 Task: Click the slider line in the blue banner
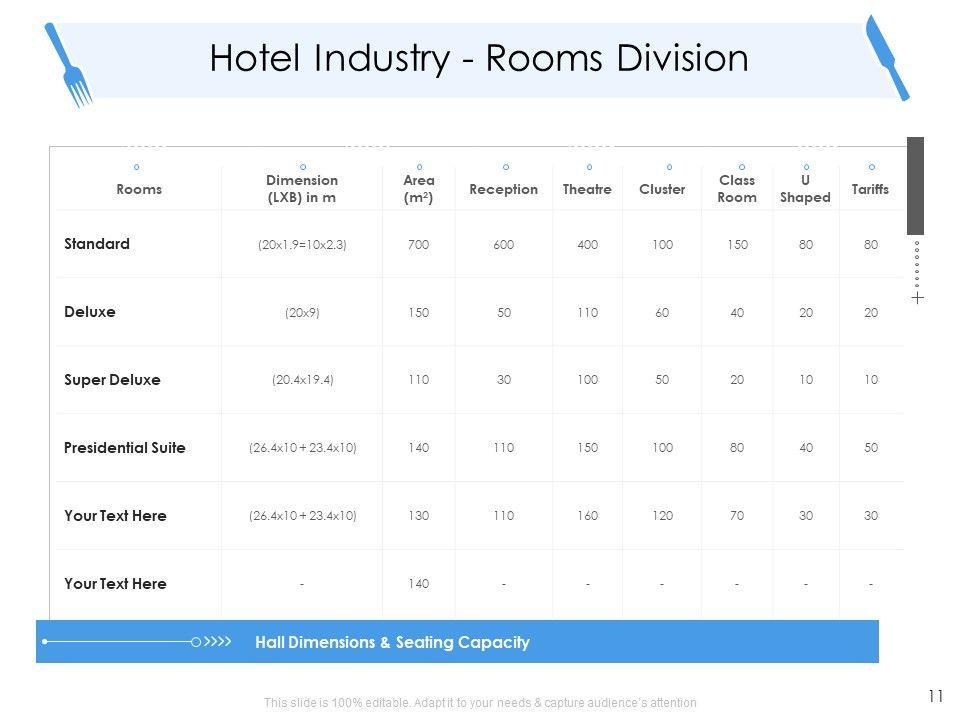[x=118, y=642]
